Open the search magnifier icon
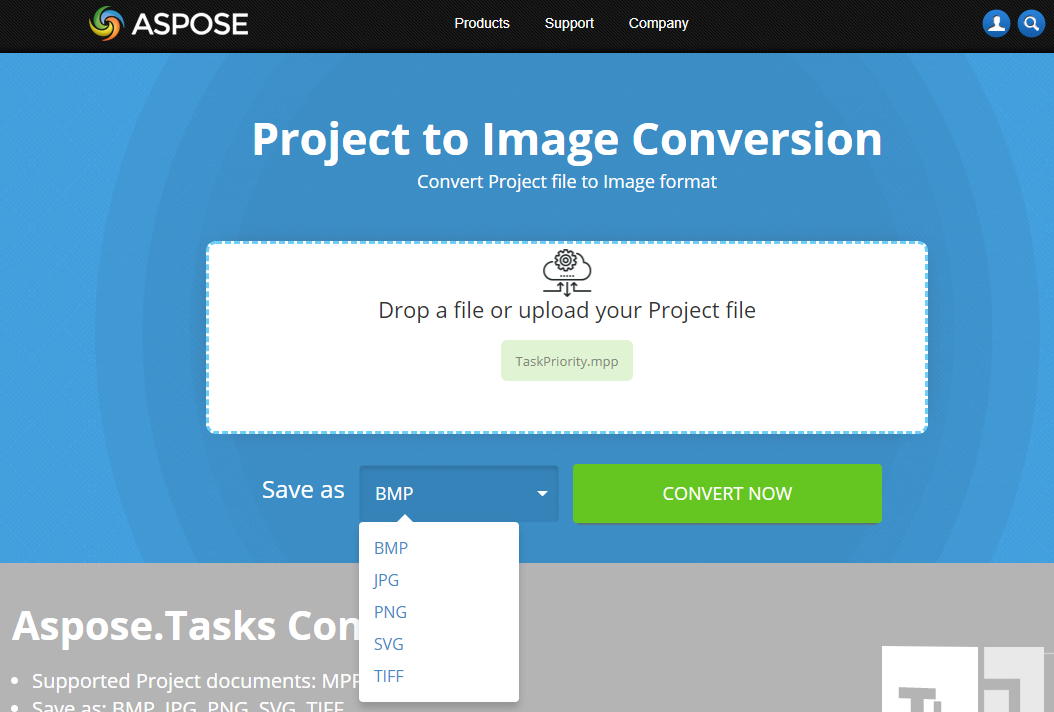Viewport: 1054px width, 712px height. tap(1030, 24)
